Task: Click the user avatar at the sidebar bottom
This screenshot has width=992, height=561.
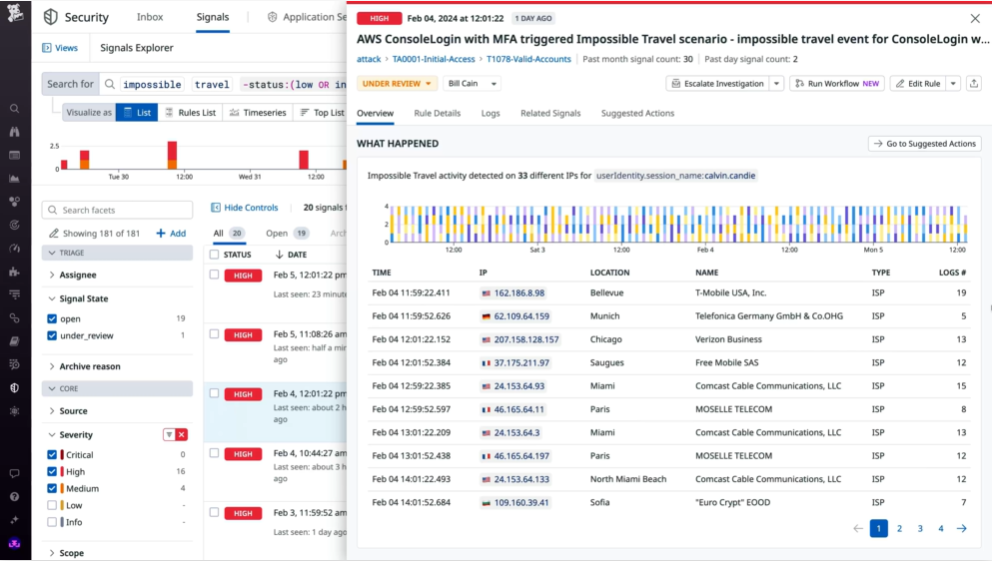Action: (x=15, y=543)
